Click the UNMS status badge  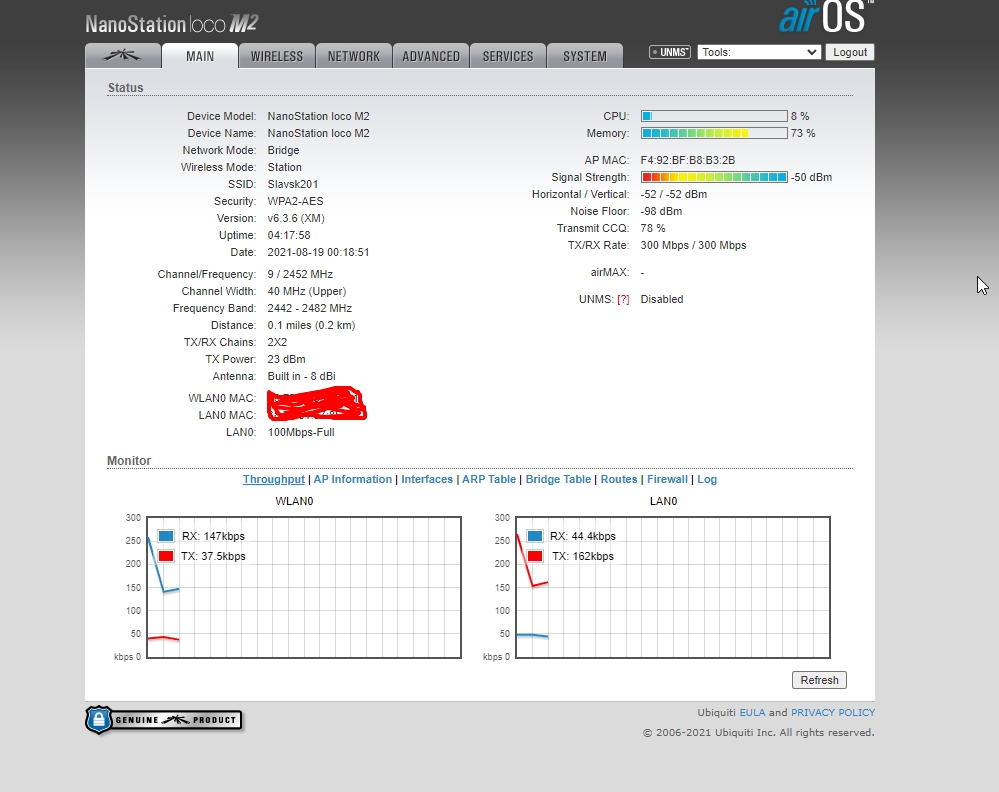670,52
